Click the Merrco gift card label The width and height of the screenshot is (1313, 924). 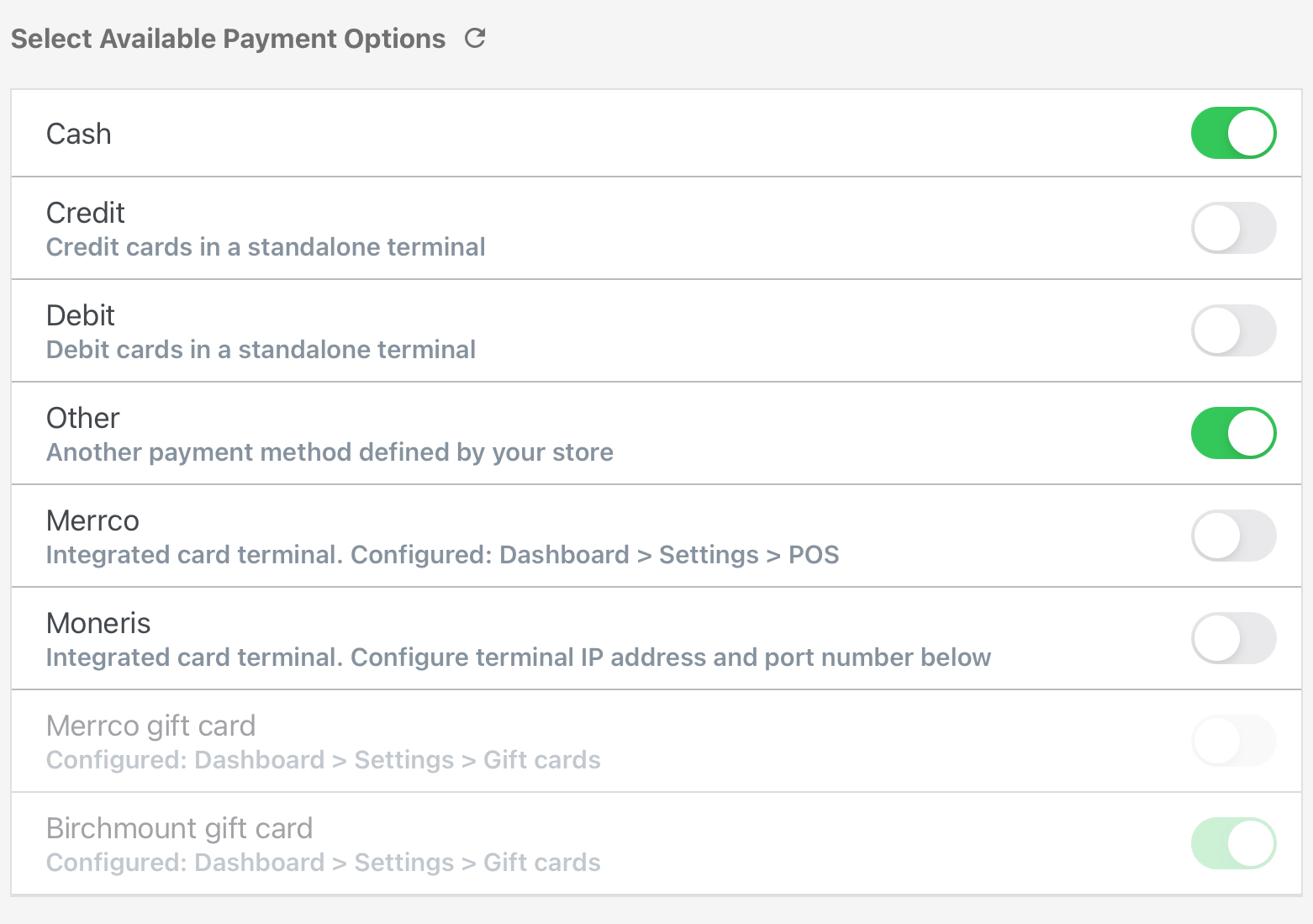[x=151, y=726]
